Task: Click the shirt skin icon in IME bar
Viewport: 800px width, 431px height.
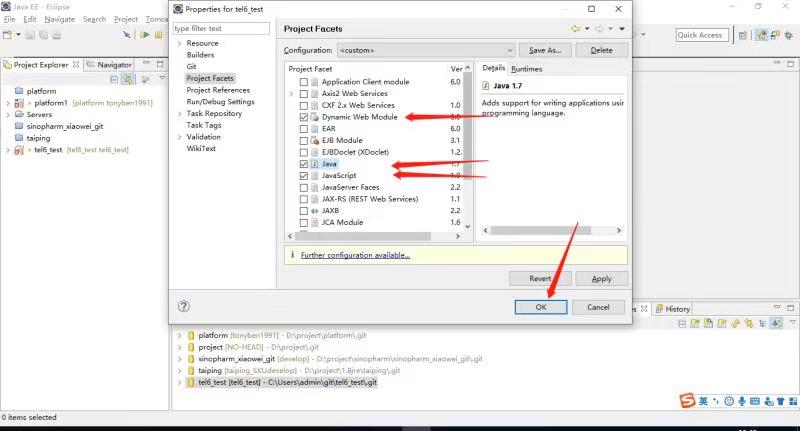Action: (x=780, y=401)
